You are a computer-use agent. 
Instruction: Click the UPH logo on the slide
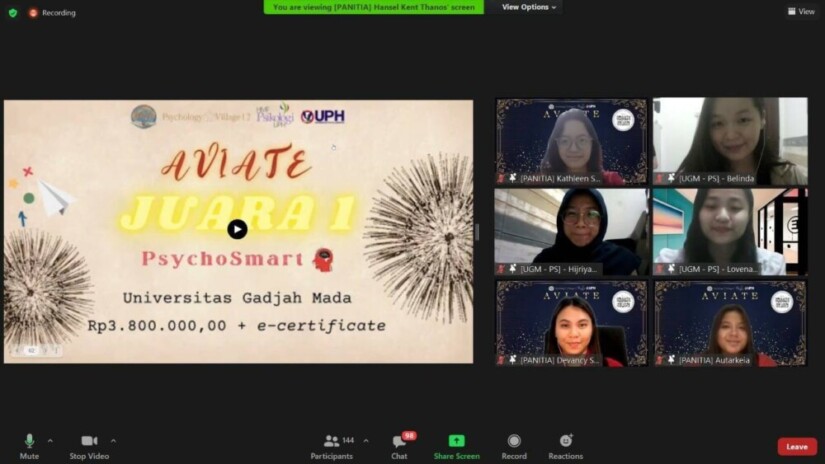tap(323, 116)
